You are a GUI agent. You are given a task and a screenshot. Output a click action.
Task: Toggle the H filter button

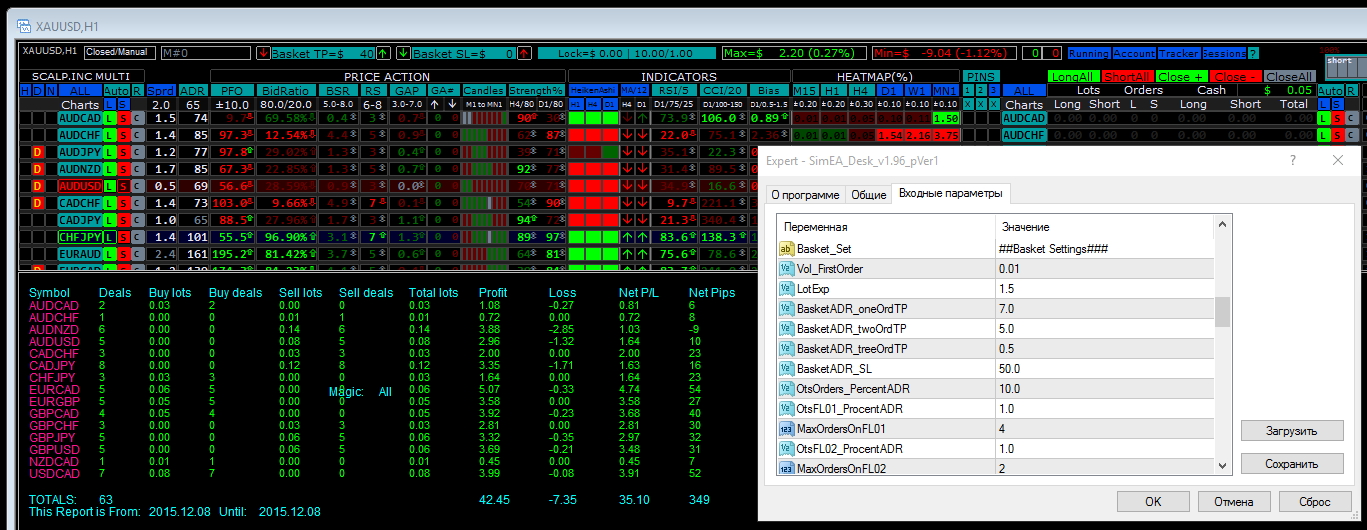pyautogui.click(x=25, y=90)
